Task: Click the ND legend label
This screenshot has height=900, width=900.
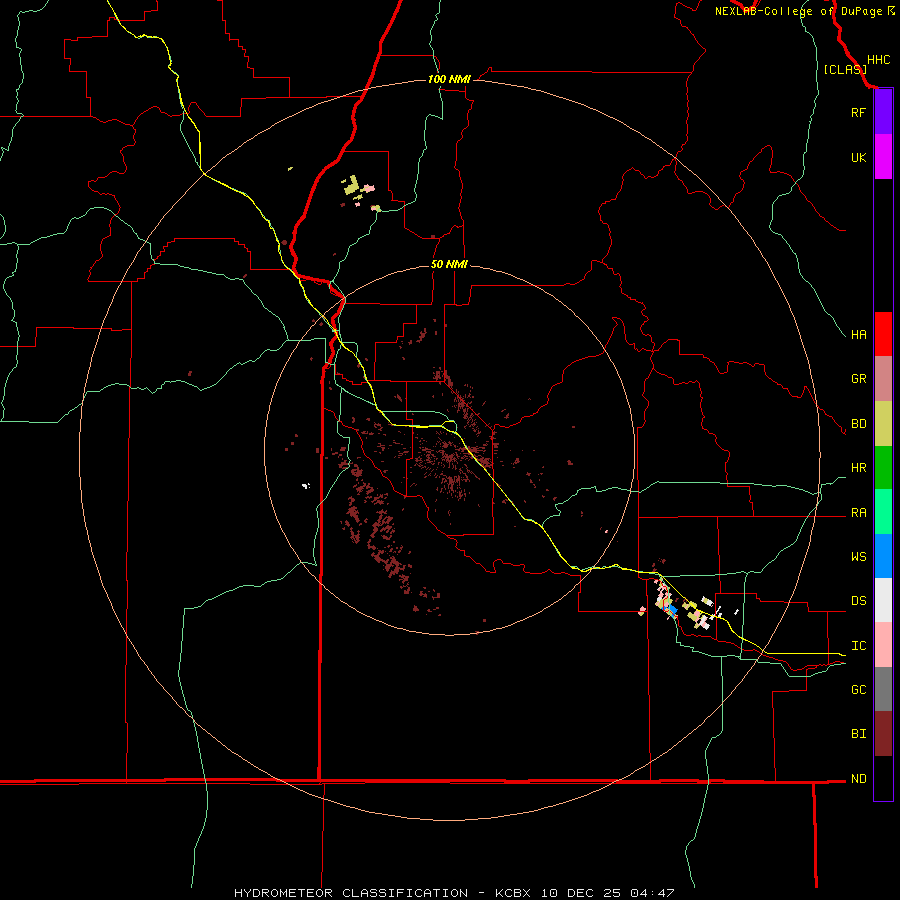Action: coord(858,779)
